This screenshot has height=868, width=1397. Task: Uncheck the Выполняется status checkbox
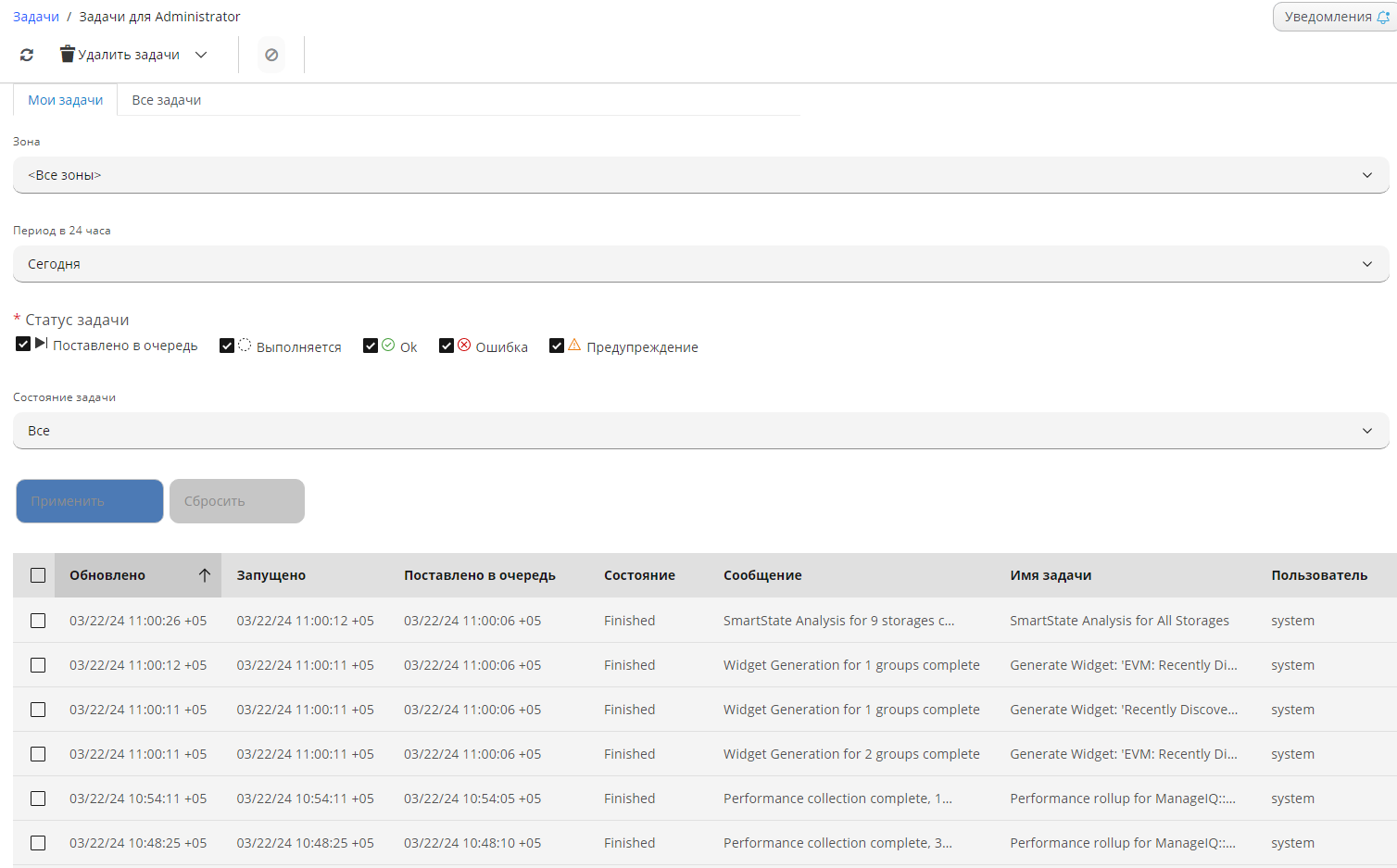[227, 346]
